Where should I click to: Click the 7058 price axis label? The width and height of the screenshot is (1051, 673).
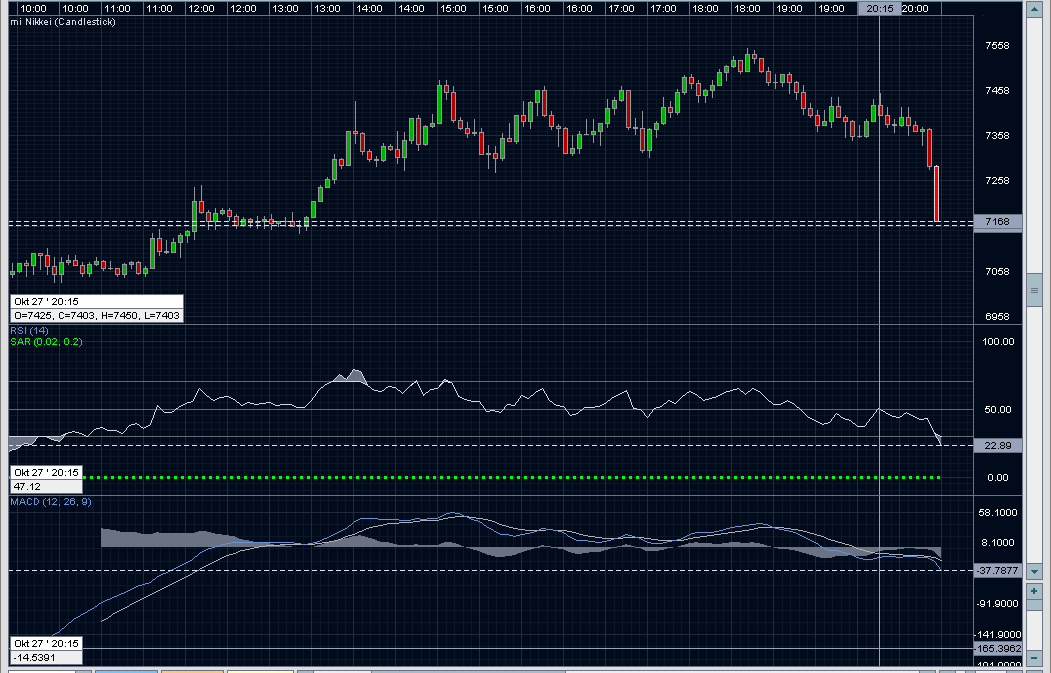point(997,271)
